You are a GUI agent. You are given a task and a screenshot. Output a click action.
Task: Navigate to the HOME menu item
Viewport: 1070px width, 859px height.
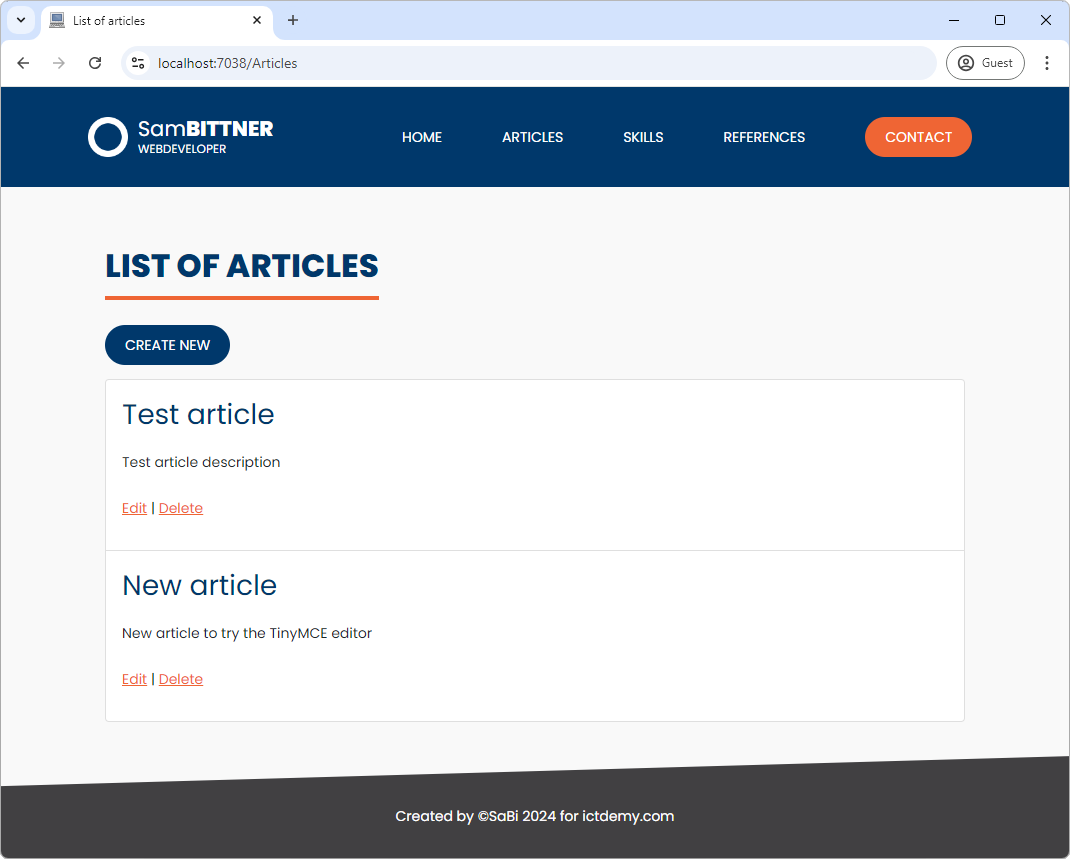tap(421, 137)
